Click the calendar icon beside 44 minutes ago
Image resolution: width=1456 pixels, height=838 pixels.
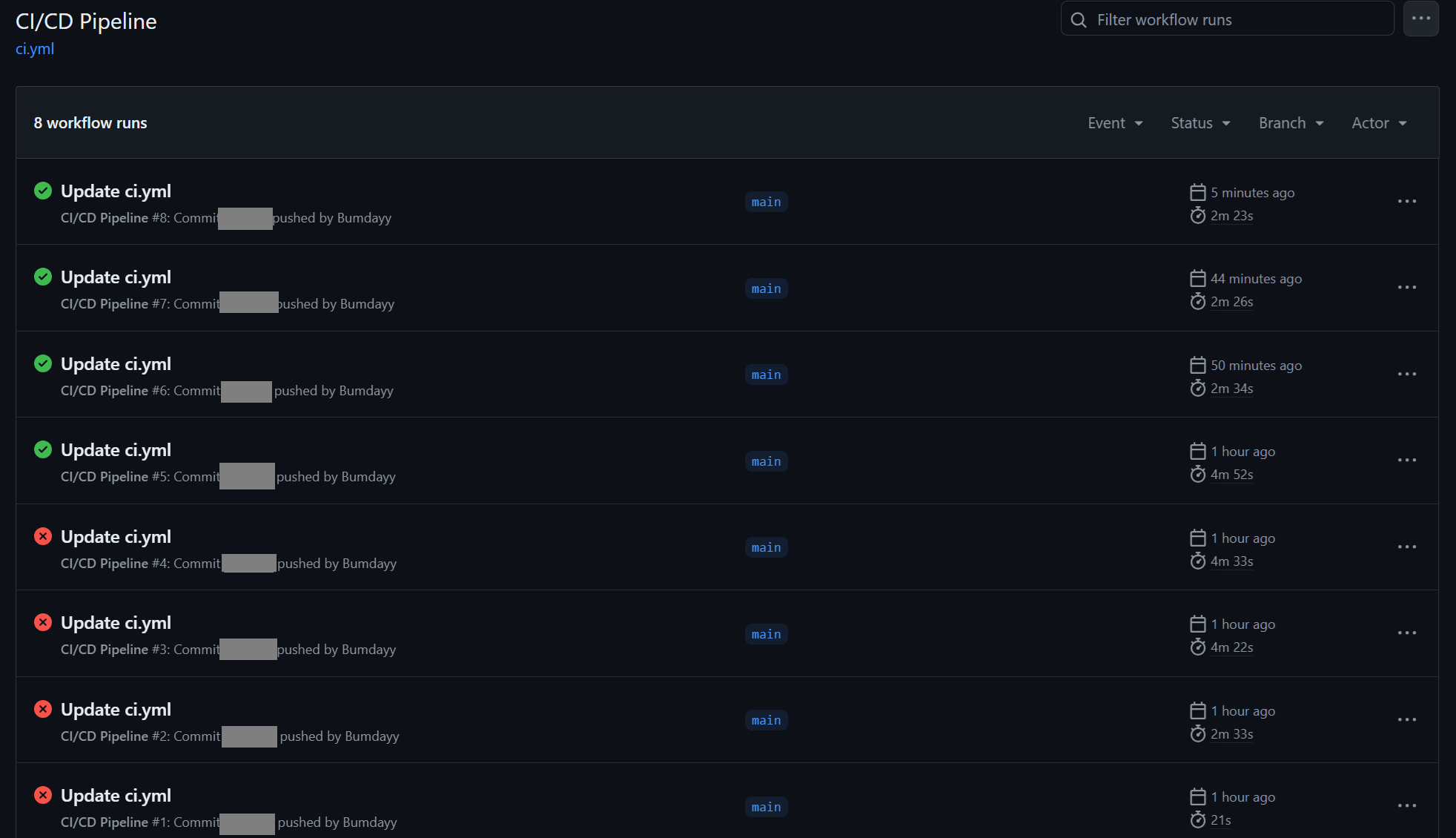tap(1197, 279)
